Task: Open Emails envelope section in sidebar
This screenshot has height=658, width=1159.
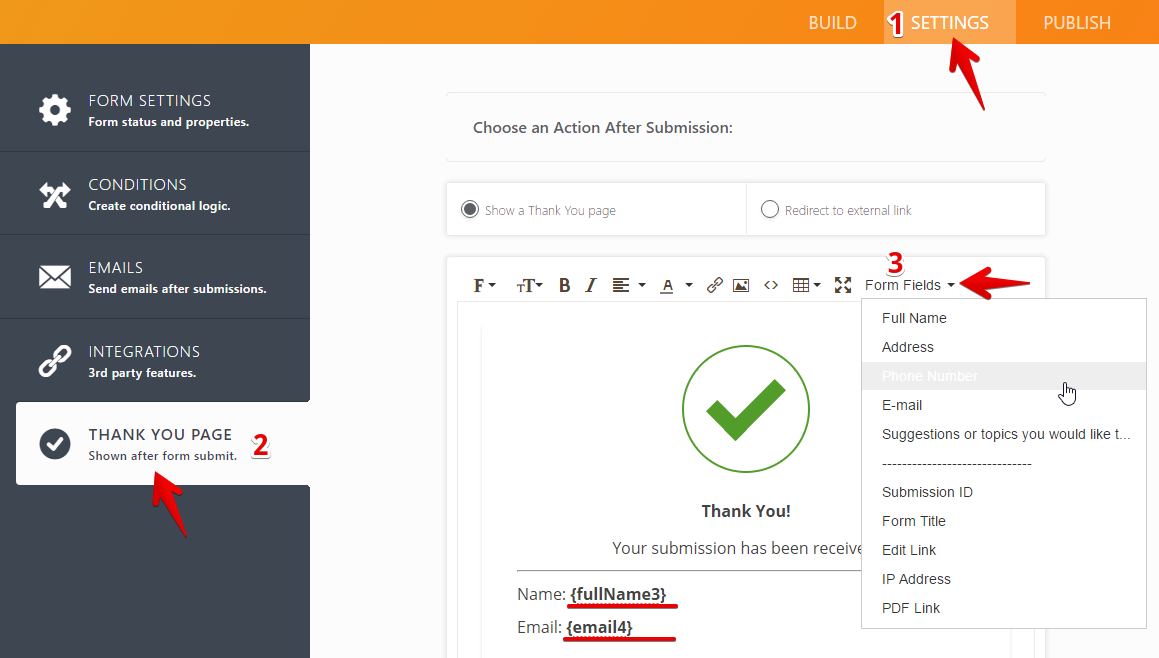Action: coord(55,277)
